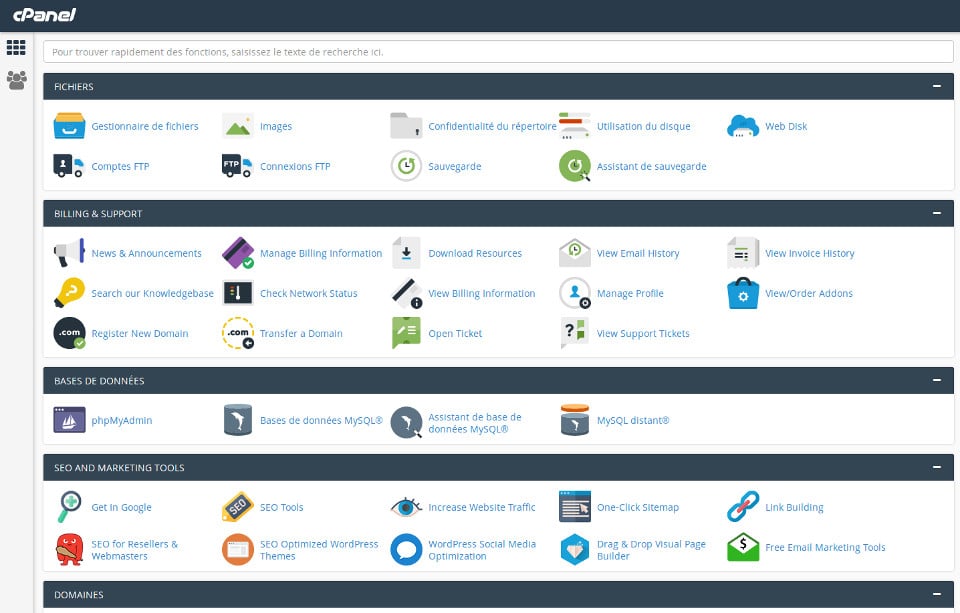Open the Manage Profile user icon
The image size is (960, 613).
[x=574, y=293]
